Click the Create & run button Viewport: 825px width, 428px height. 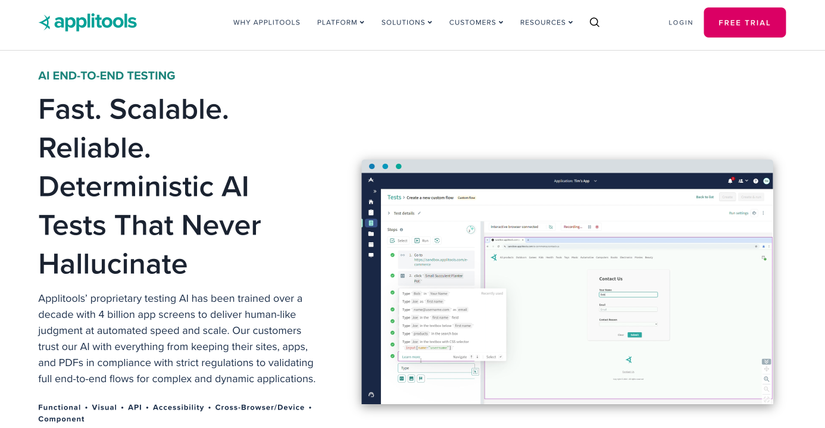[751, 197]
